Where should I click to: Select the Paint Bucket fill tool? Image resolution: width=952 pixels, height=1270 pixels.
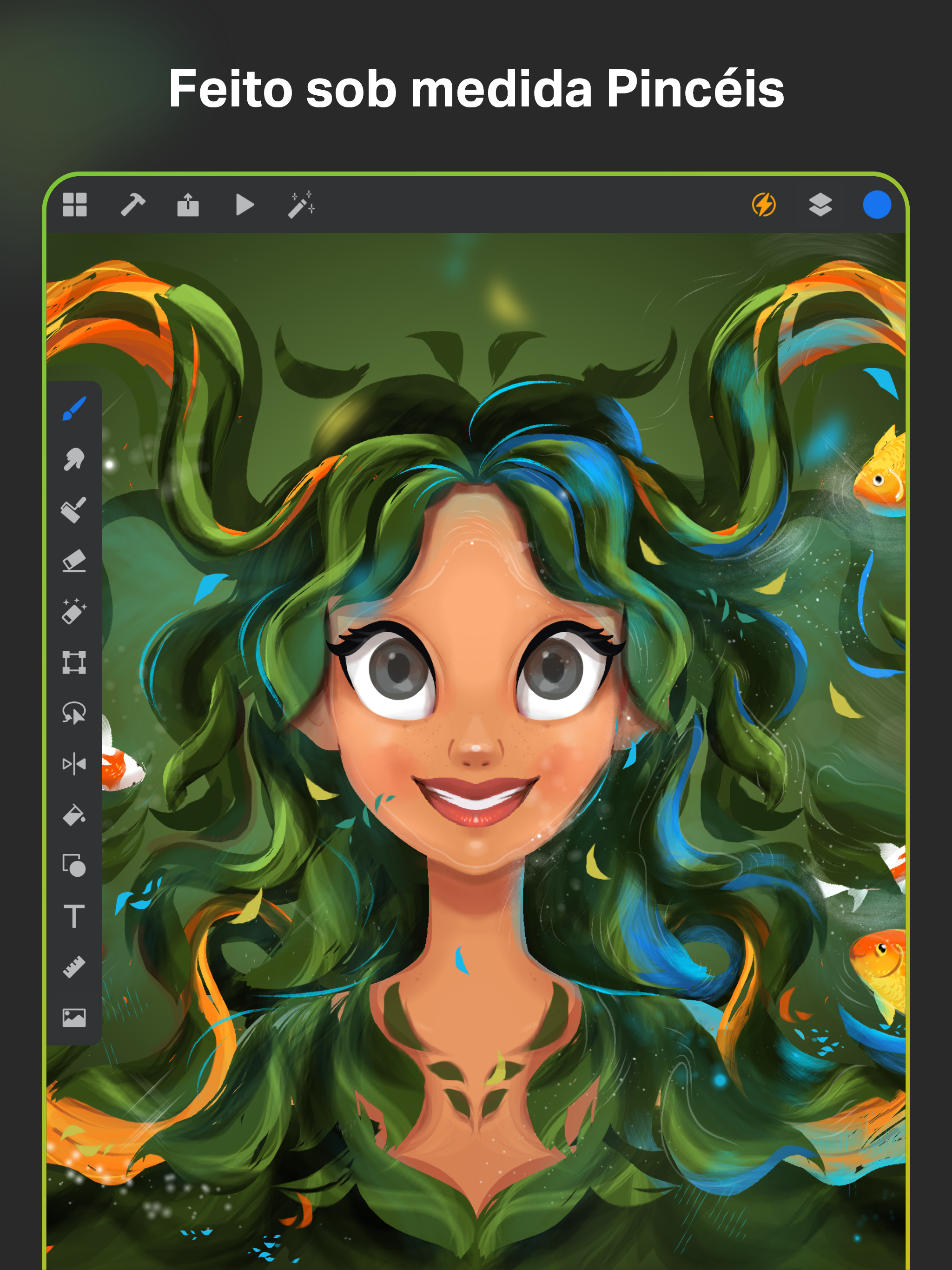(74, 815)
